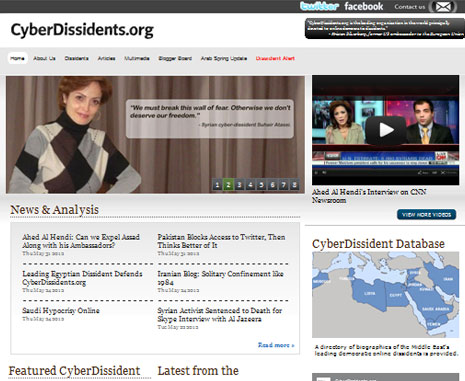
Task: Select the Home menu item
Action: (x=17, y=58)
